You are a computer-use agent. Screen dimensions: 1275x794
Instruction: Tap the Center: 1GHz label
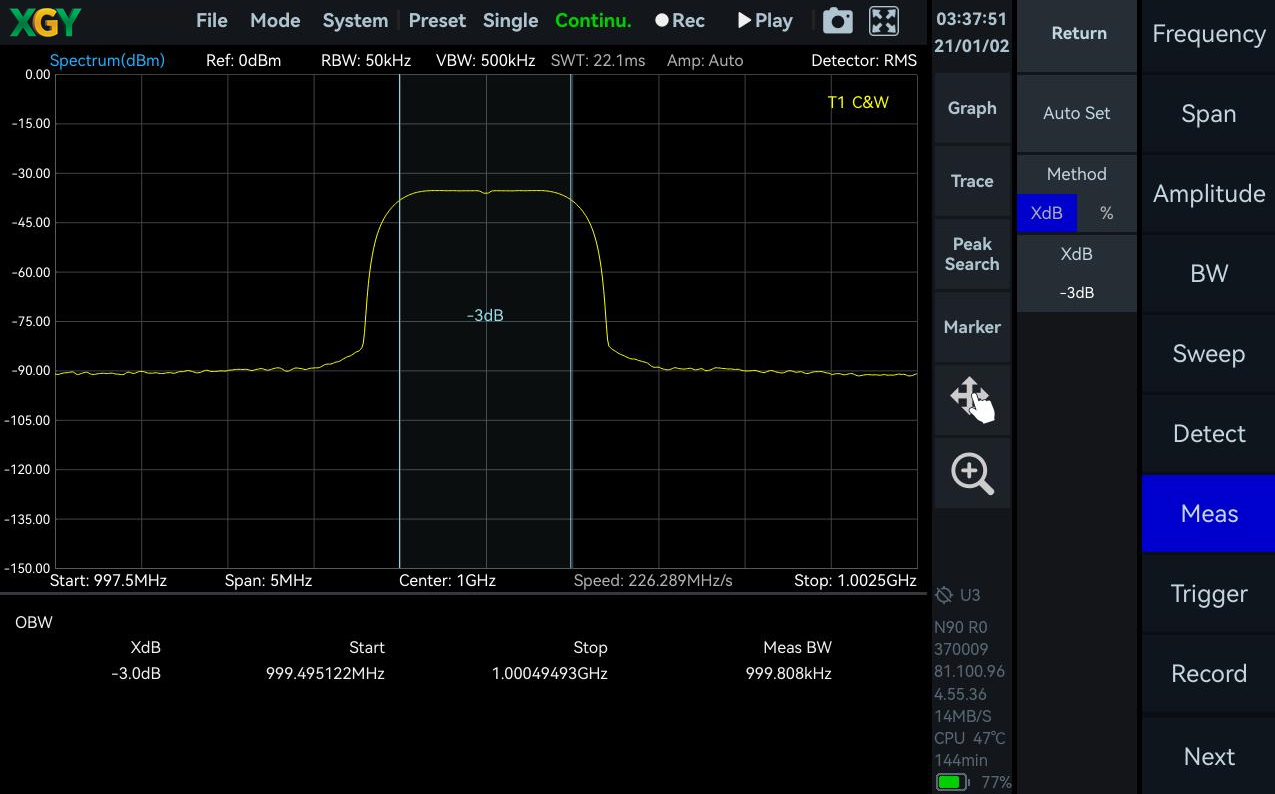coord(447,580)
